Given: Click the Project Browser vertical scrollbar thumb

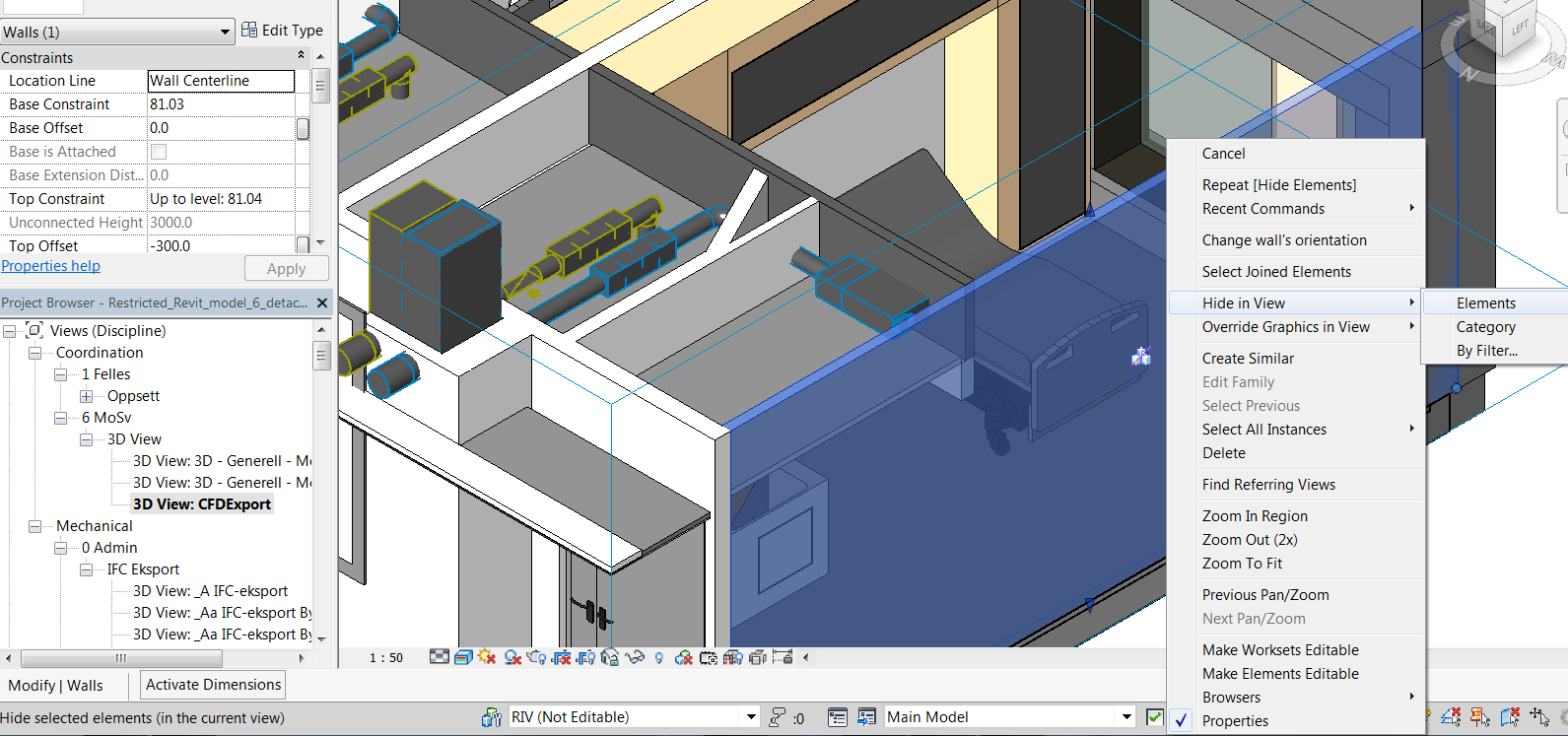Looking at the screenshot, I should click(x=321, y=355).
